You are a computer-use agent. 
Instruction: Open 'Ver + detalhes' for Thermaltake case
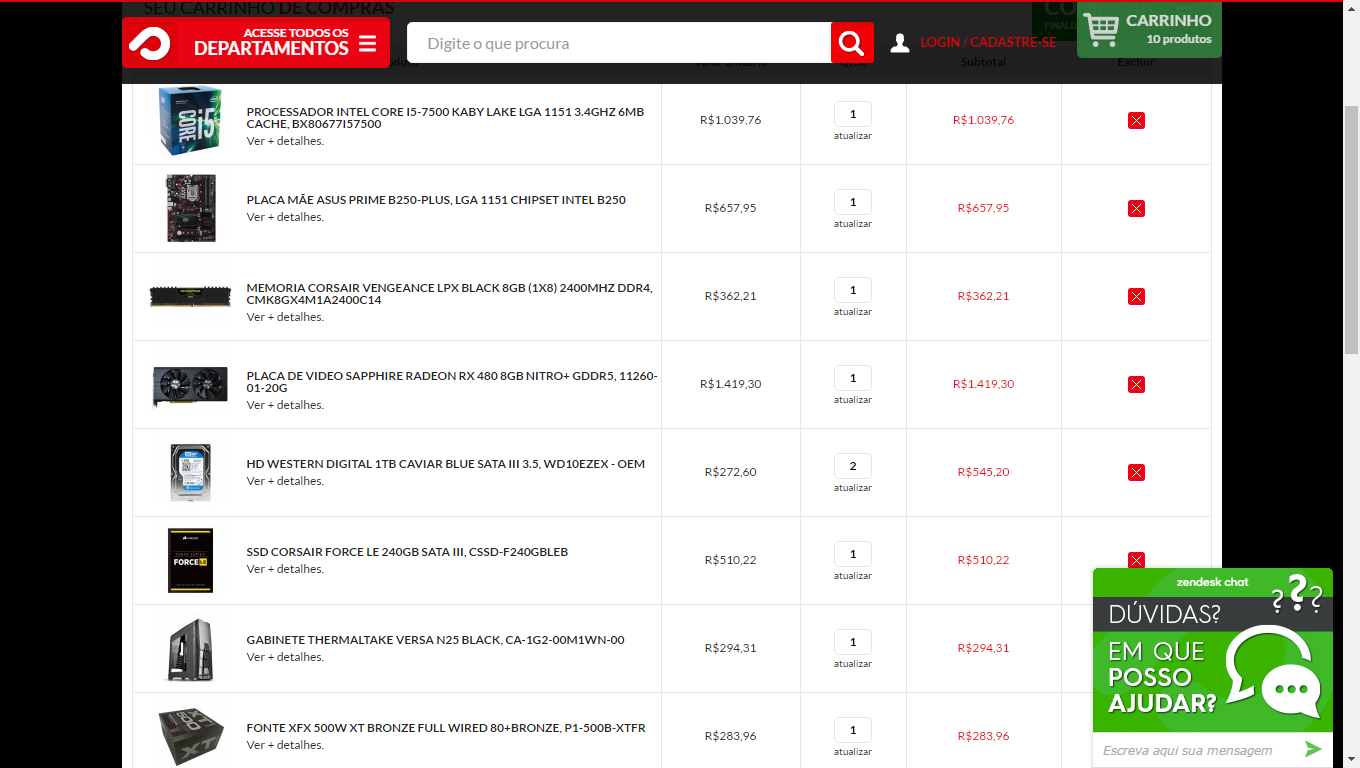[x=285, y=657]
